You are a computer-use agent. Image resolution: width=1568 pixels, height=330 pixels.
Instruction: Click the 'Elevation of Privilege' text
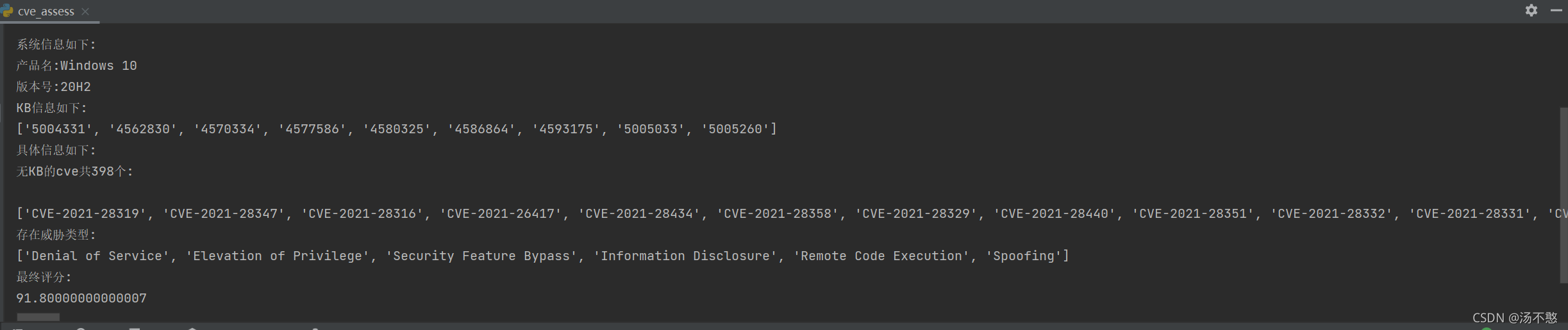pos(278,256)
